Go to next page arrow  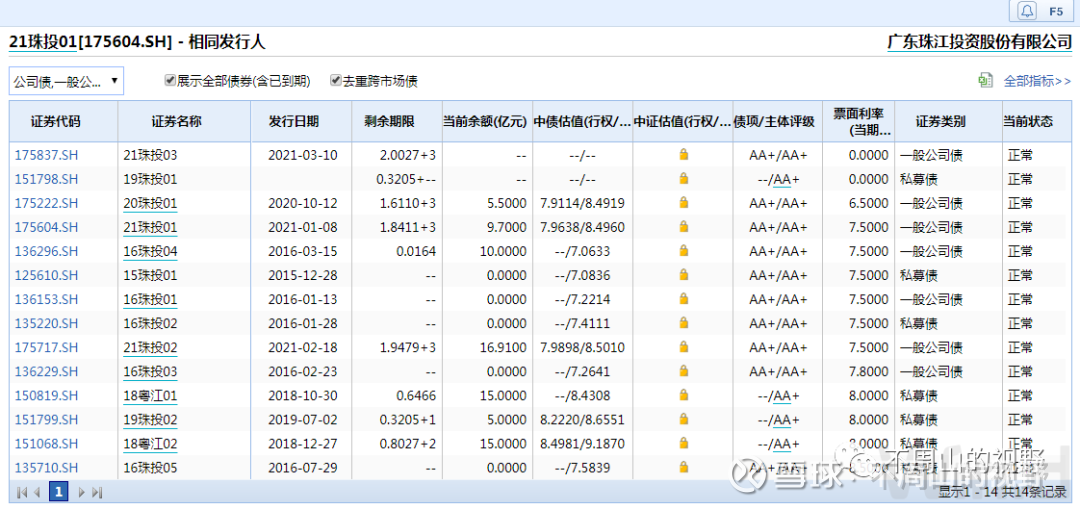coord(81,492)
